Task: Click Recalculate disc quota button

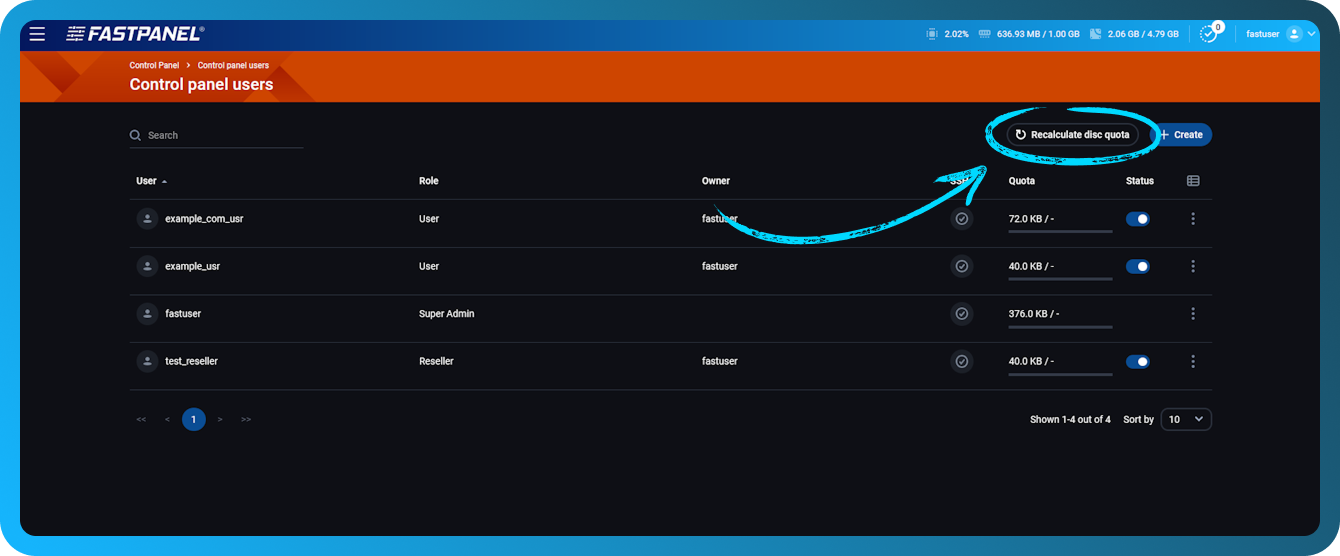Action: (1072, 135)
